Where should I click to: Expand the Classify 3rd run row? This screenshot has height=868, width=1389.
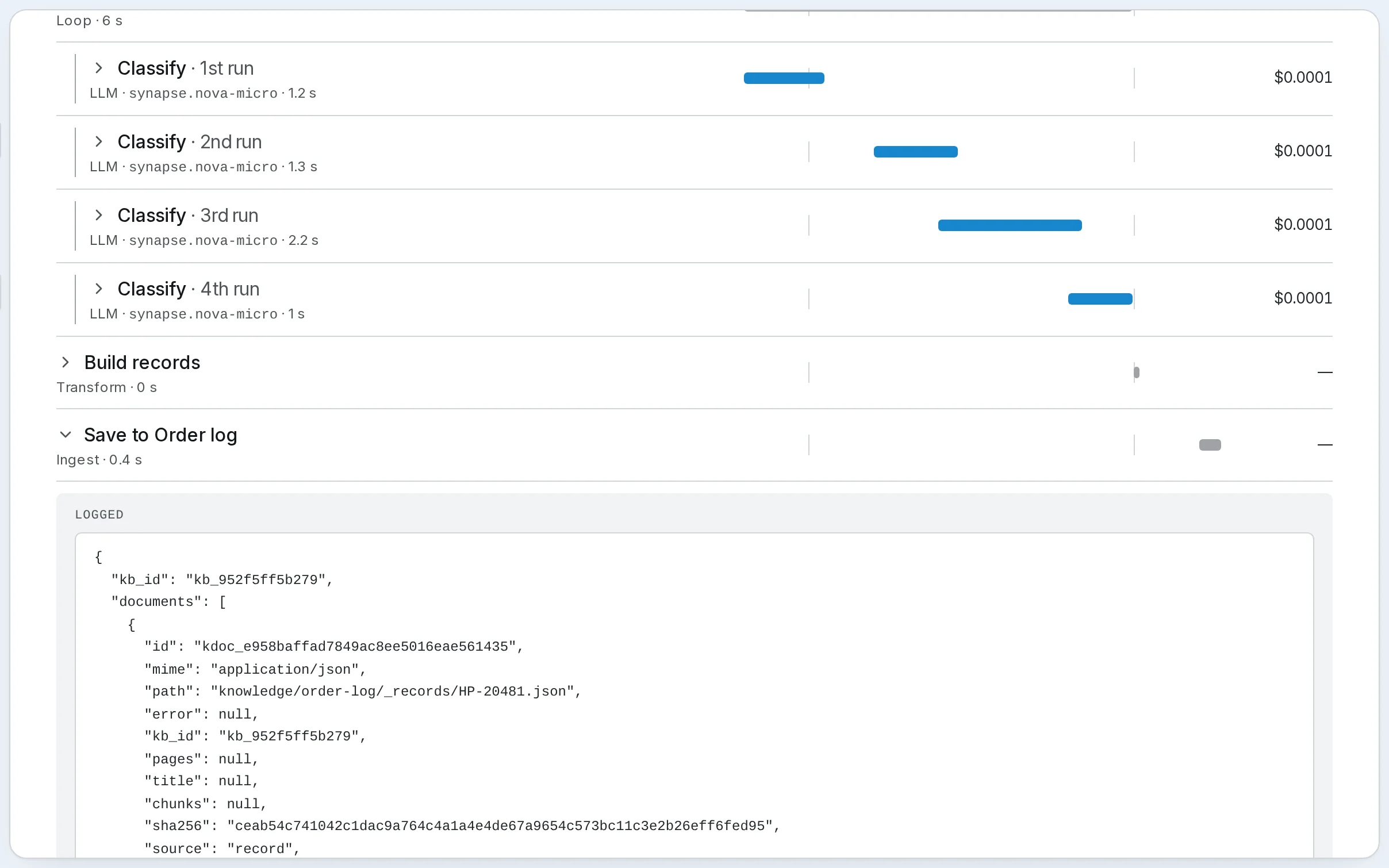99,215
